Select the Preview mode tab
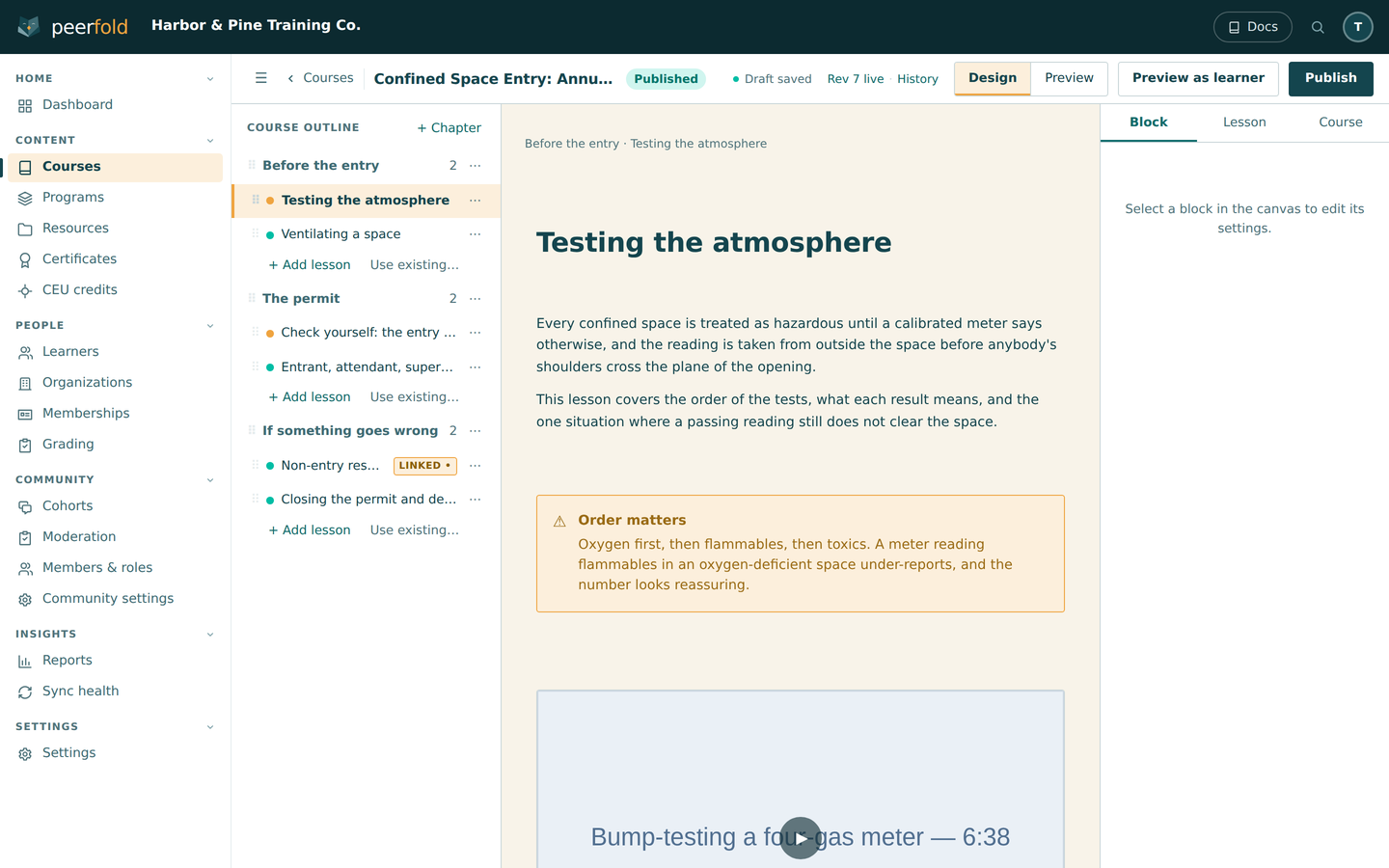Image resolution: width=1389 pixels, height=868 pixels. click(1069, 78)
